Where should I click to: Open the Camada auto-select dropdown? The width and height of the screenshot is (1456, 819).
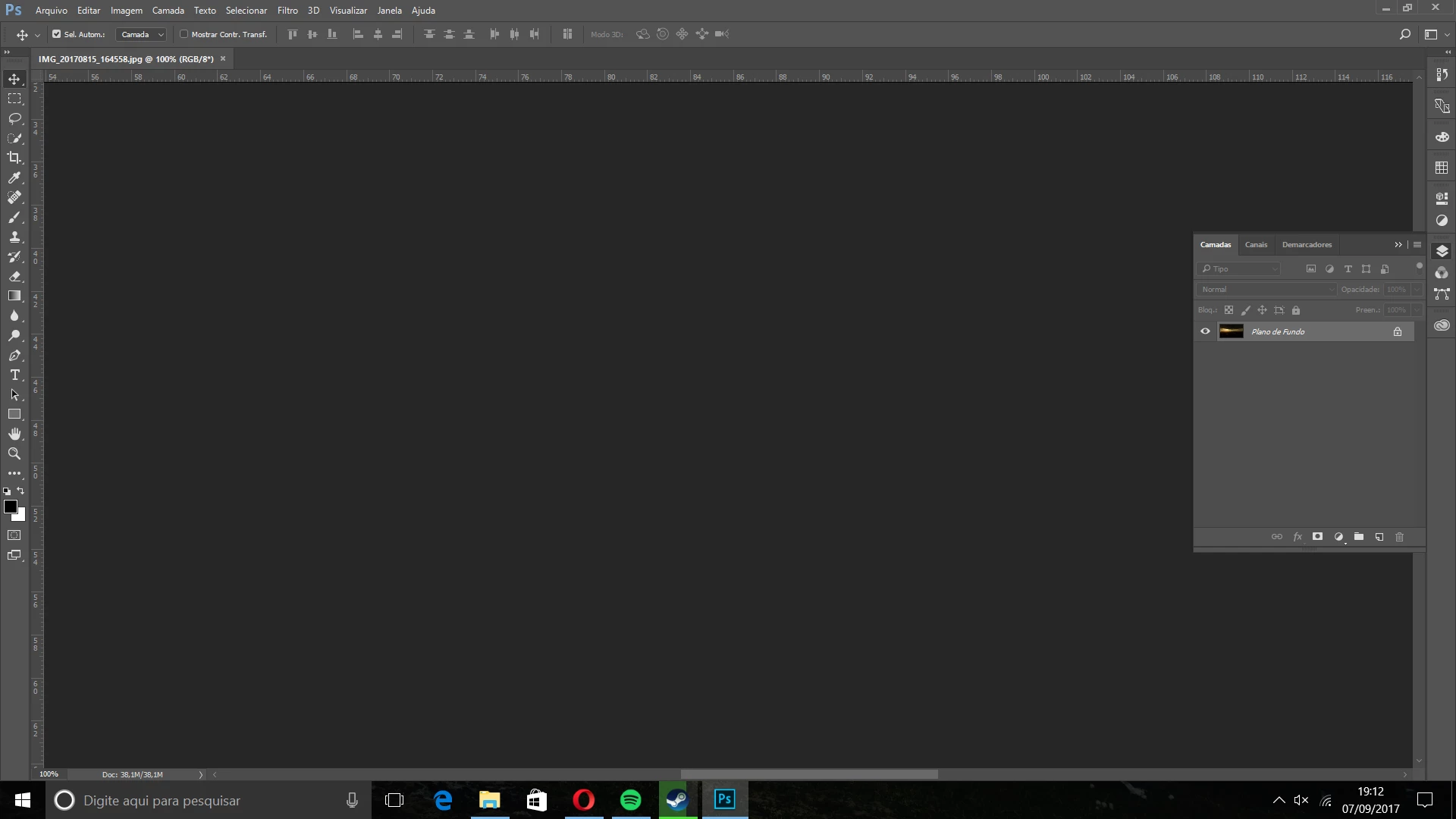point(142,34)
